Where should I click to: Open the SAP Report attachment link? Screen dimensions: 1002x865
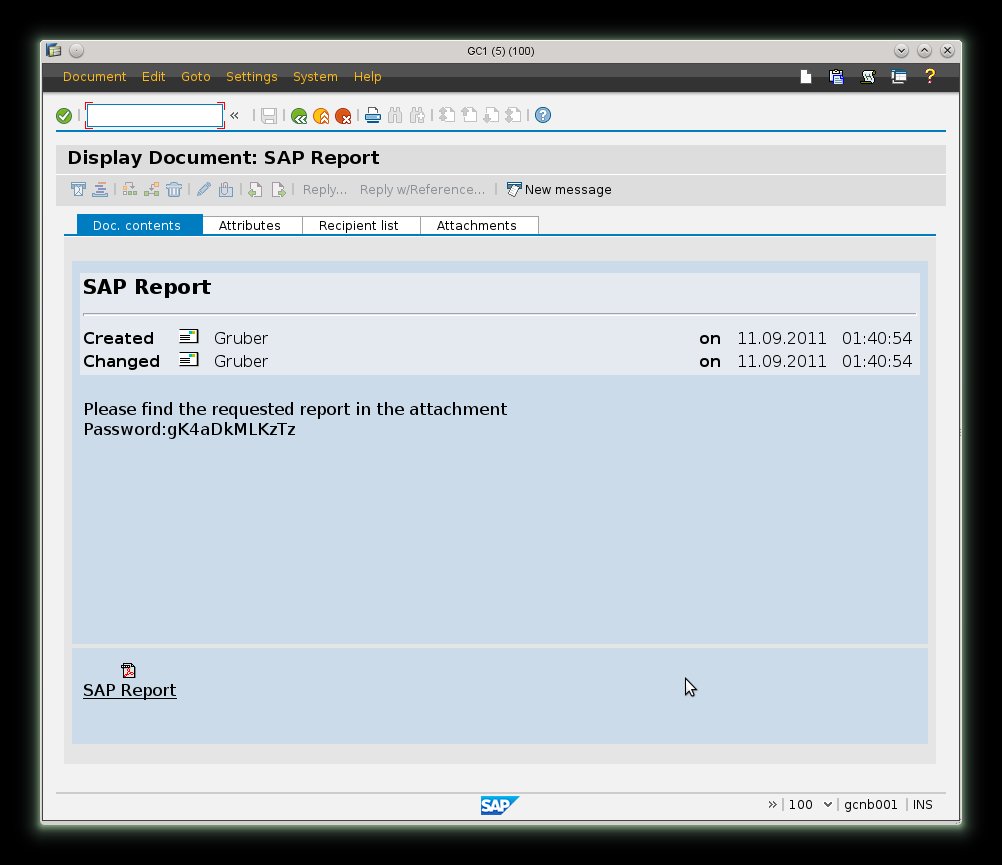tap(129, 690)
